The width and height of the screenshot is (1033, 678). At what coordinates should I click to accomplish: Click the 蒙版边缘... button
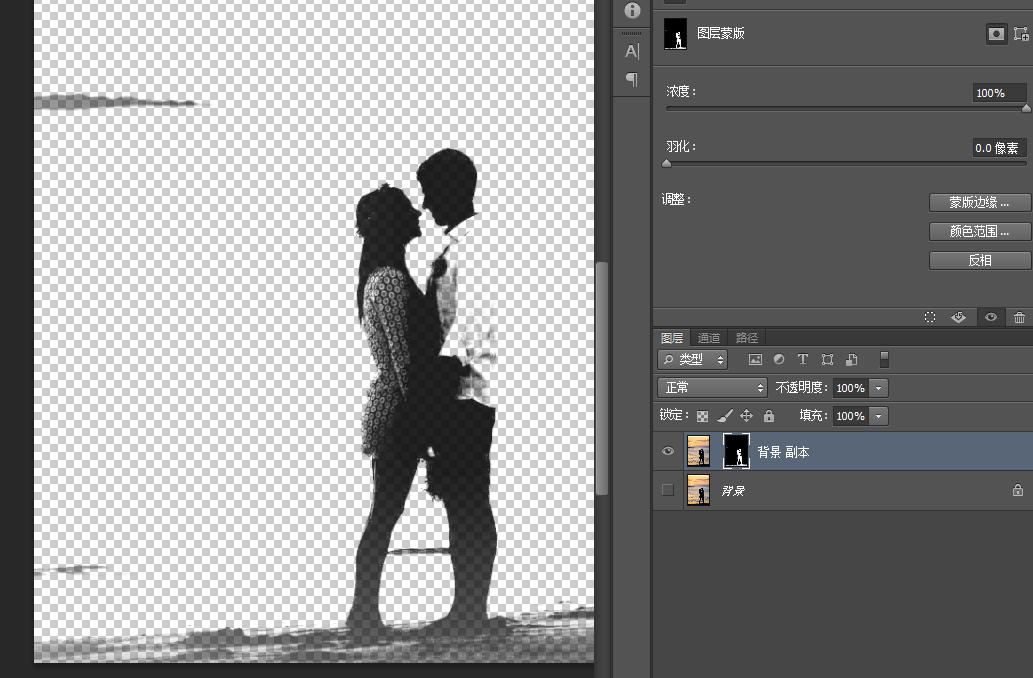(979, 202)
